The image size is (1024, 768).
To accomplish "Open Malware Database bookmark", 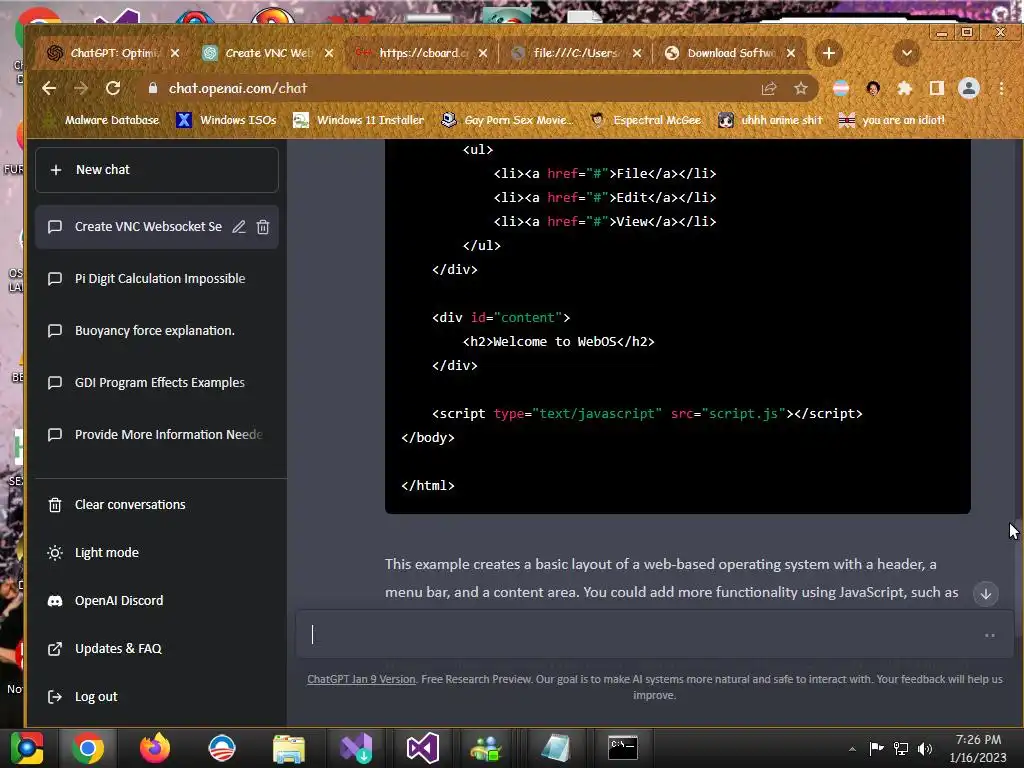I will (101, 120).
